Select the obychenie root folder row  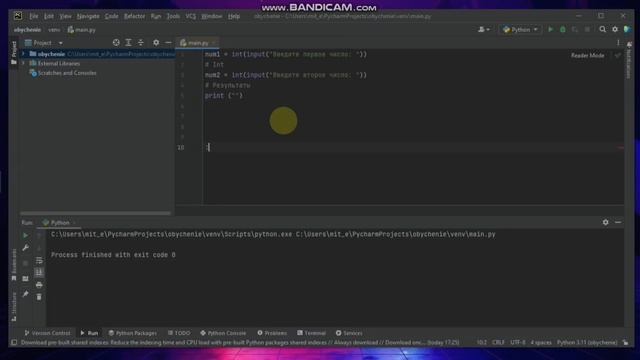pos(97,54)
